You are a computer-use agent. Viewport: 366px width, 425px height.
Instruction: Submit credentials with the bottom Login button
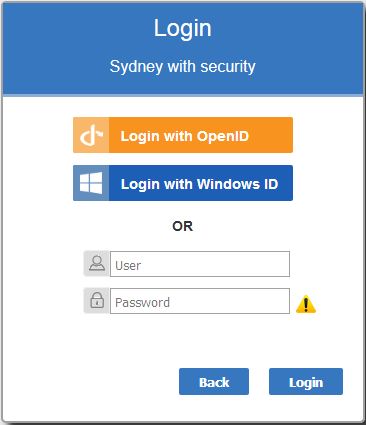coord(306,382)
